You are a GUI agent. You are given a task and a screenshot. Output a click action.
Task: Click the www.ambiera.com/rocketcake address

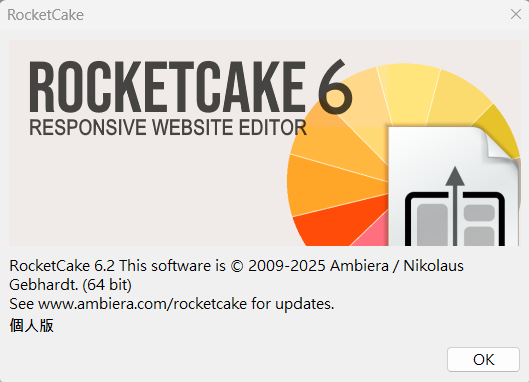pos(143,304)
